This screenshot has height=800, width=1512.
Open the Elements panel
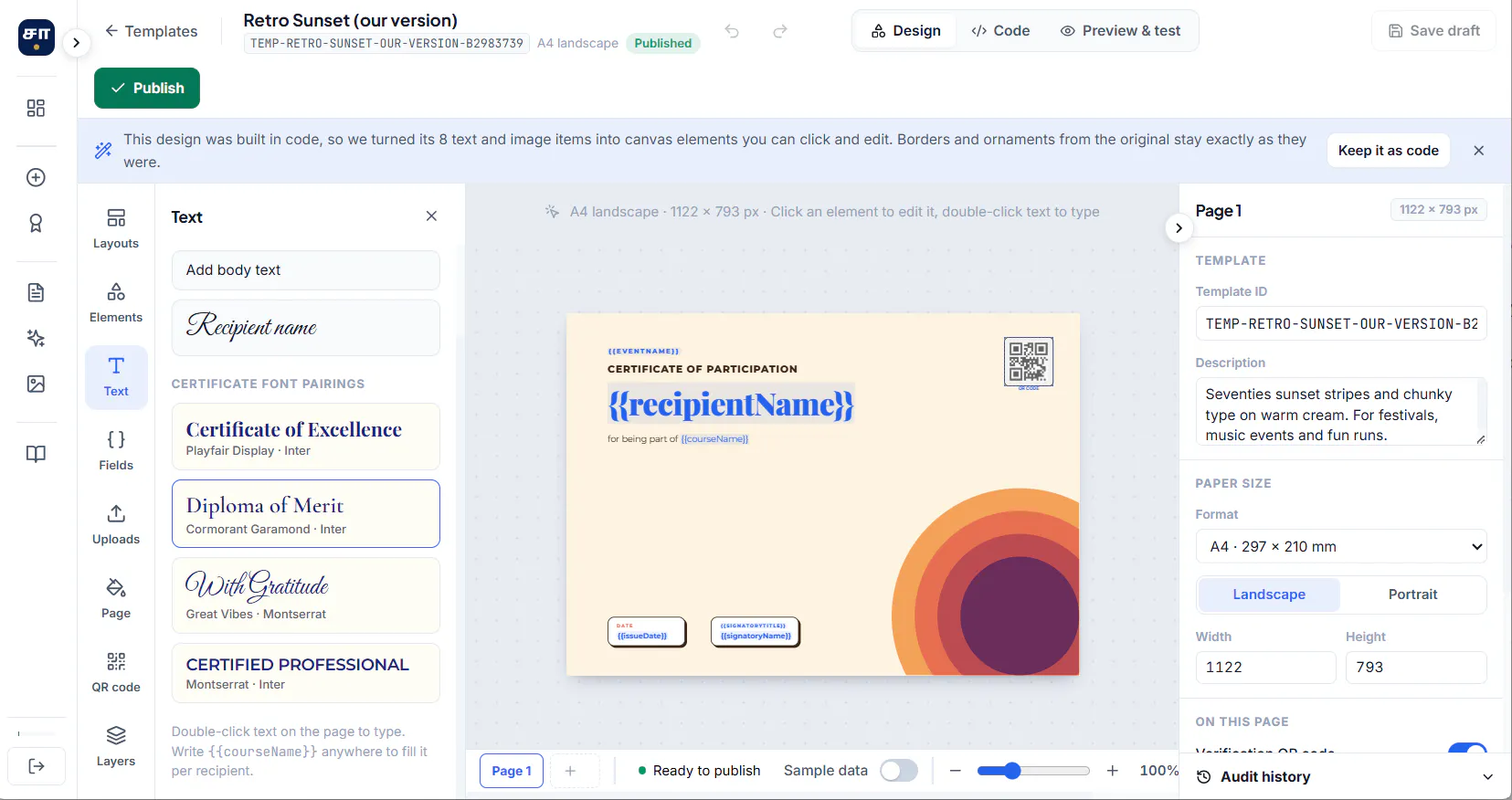click(116, 302)
